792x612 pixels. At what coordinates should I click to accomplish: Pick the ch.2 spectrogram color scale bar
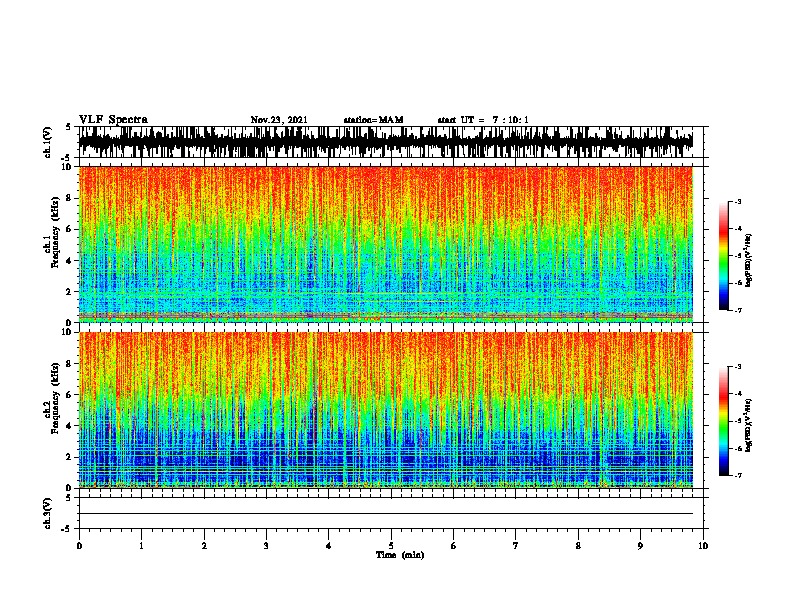723,421
